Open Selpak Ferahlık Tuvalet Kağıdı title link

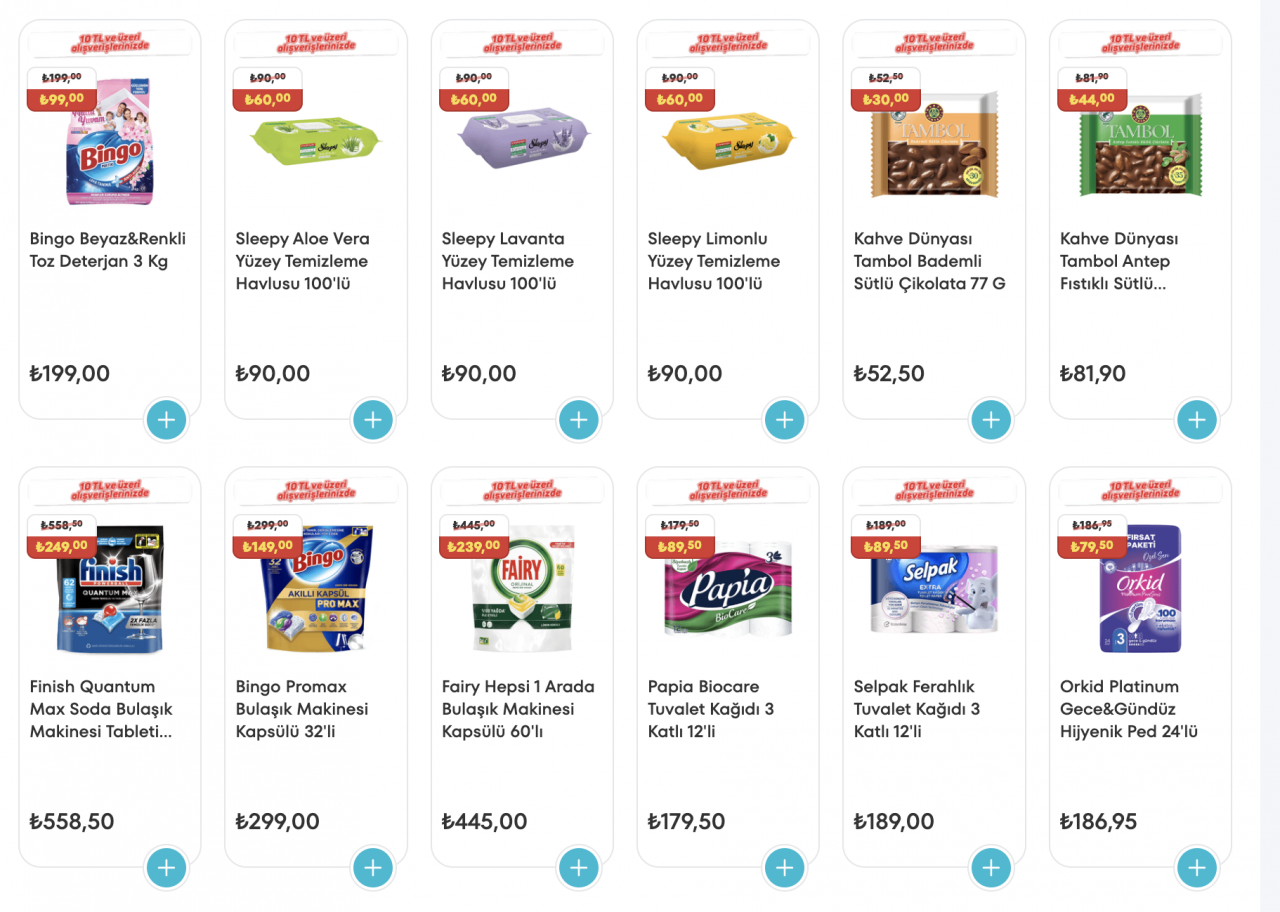click(917, 709)
